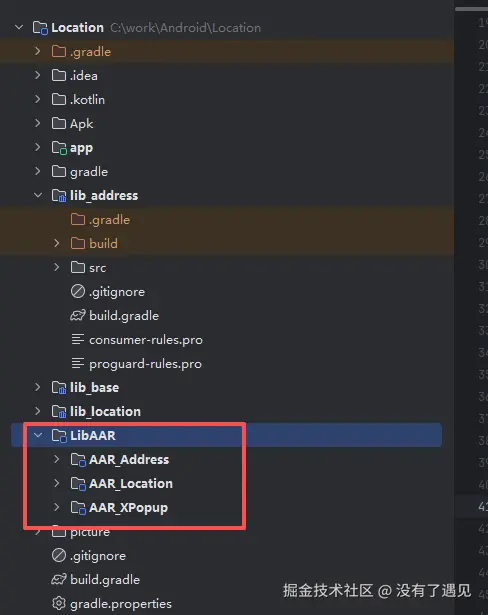This screenshot has width=488, height=615.
Task: Click the .gitignore icon inside lib_address
Action: [78, 291]
